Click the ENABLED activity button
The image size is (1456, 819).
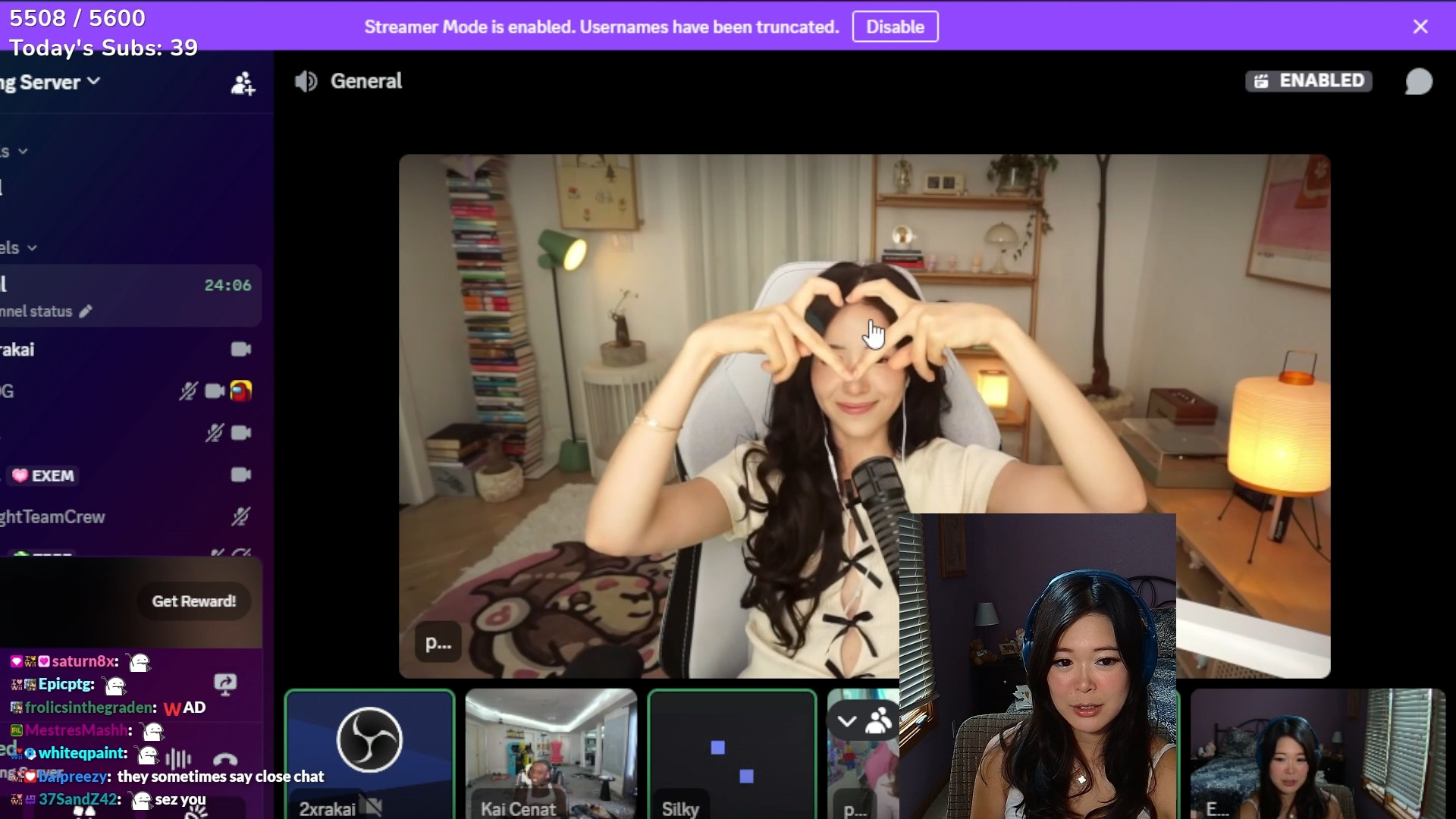tap(1309, 81)
